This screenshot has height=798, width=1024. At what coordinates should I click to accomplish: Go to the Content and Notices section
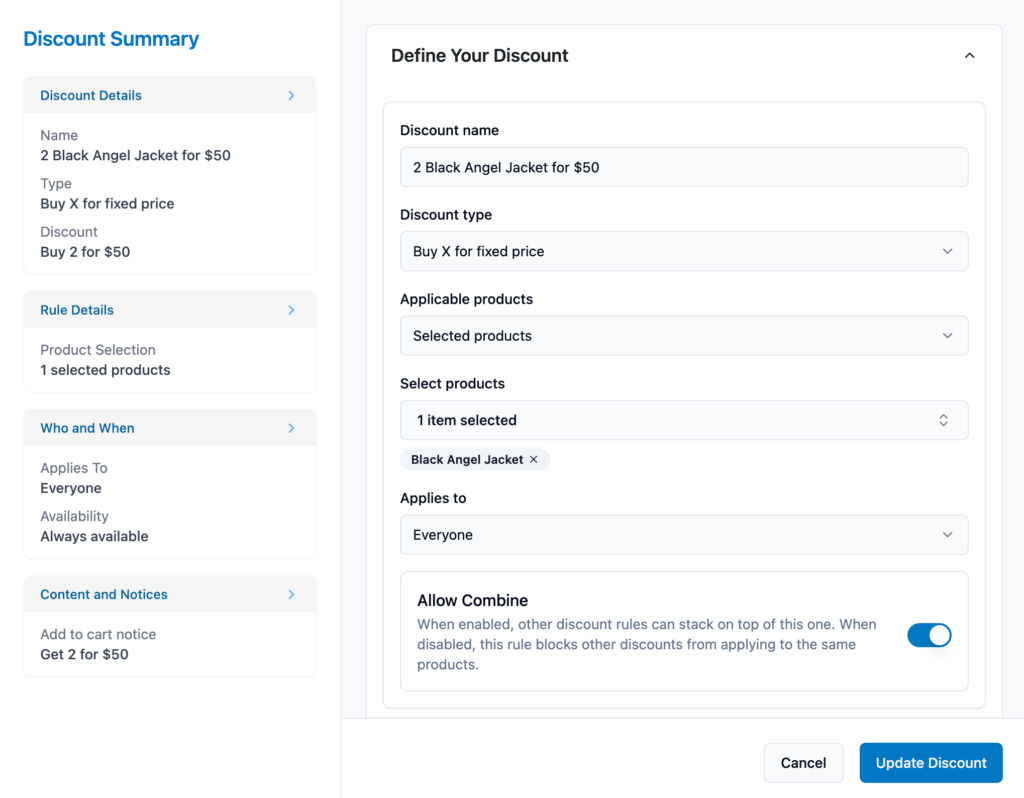pyautogui.click(x=170, y=594)
